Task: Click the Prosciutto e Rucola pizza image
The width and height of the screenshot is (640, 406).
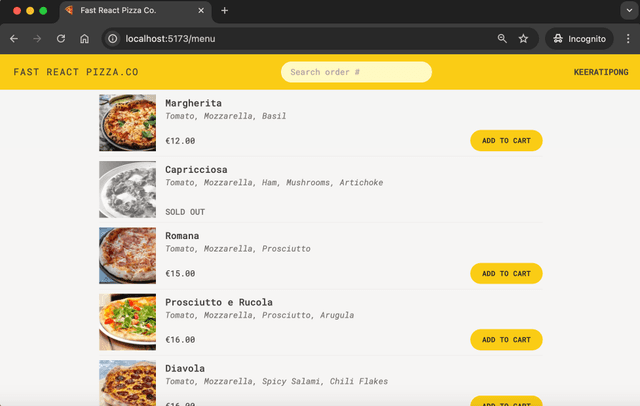Action: coord(127,322)
